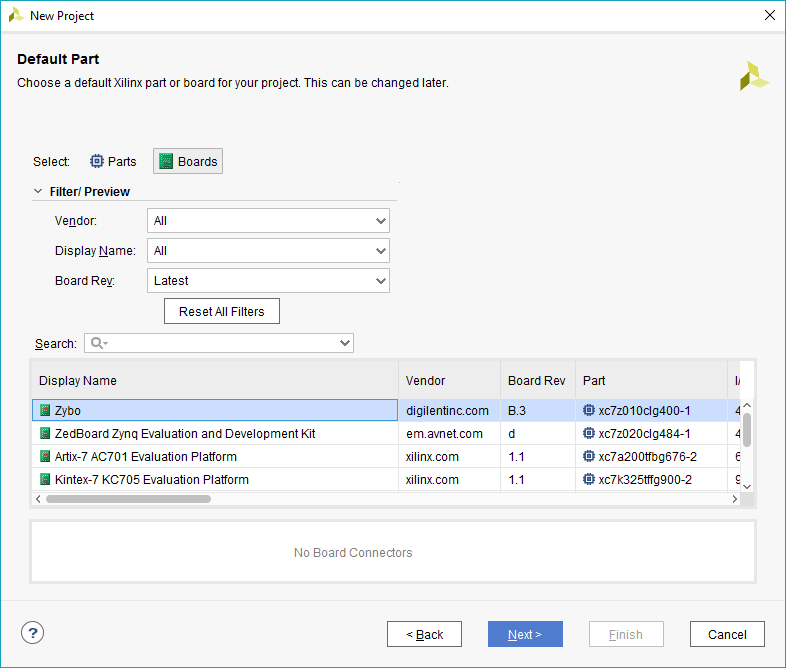The image size is (786, 668).
Task: Click the Artix-7 AC701 board icon
Action: click(x=45, y=457)
